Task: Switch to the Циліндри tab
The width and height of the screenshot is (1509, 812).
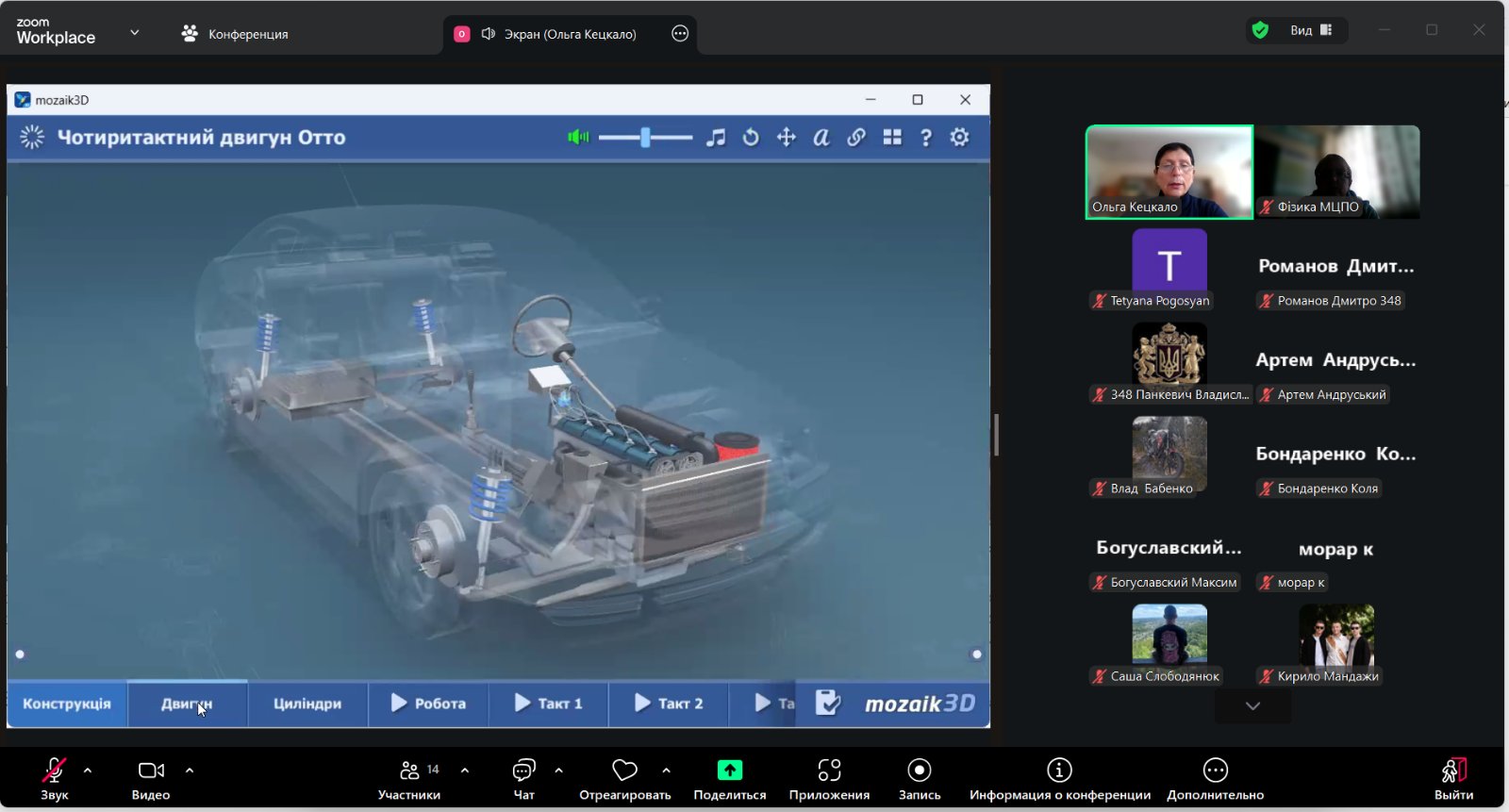Action: tap(307, 704)
